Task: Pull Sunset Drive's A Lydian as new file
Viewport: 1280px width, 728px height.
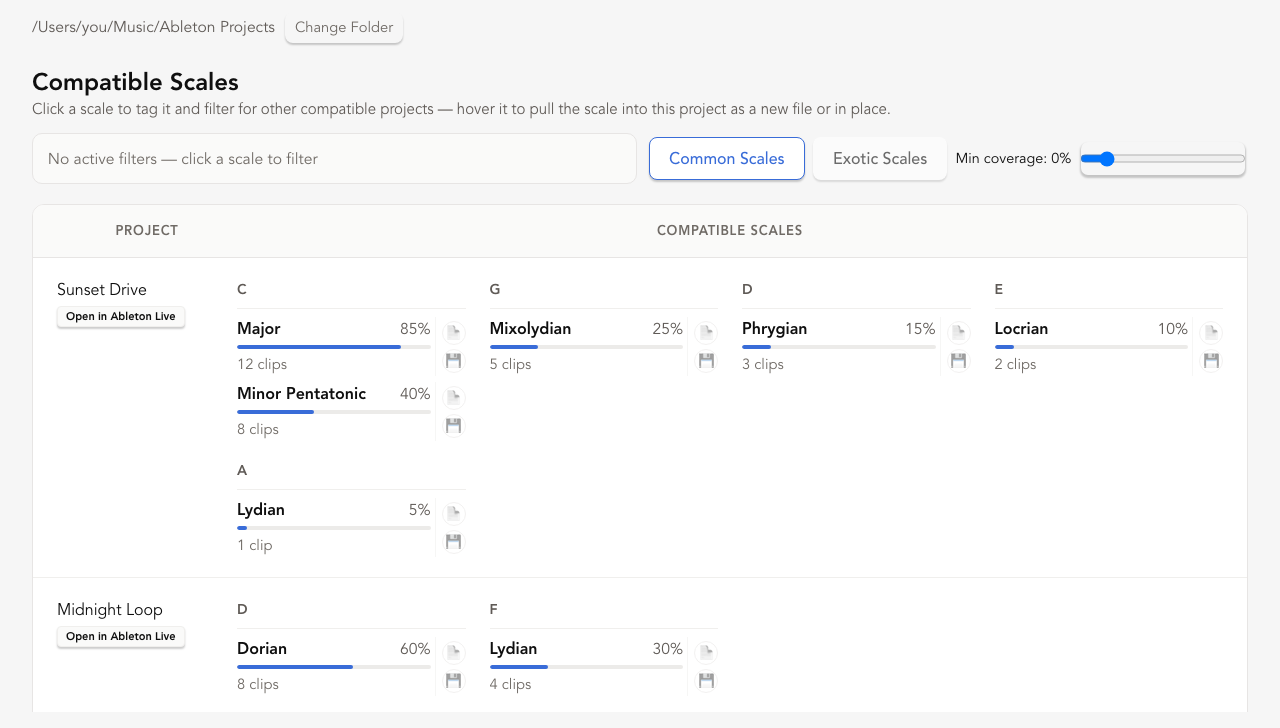Action: coord(454,514)
